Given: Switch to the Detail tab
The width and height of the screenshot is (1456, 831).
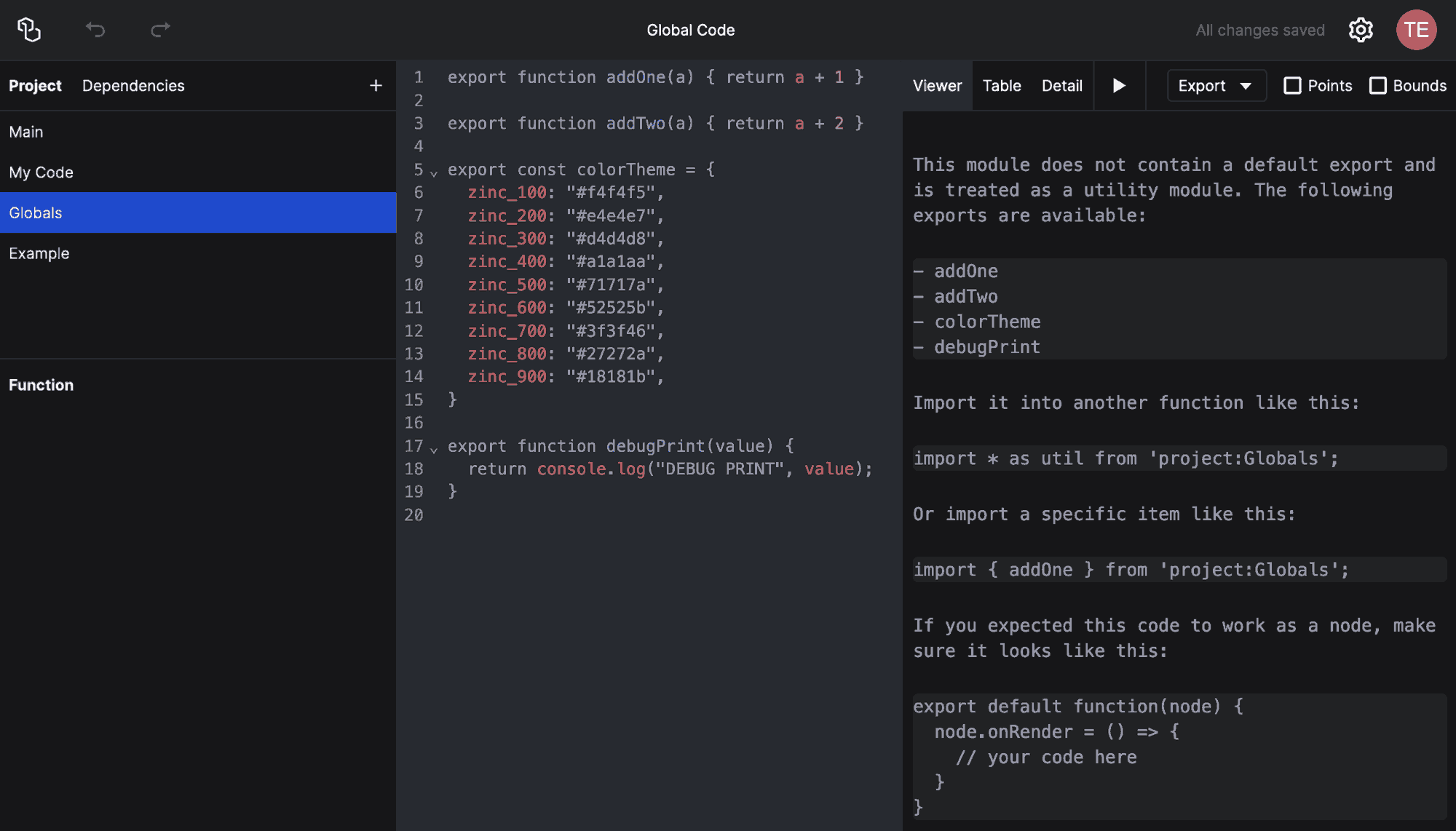Looking at the screenshot, I should (1061, 86).
